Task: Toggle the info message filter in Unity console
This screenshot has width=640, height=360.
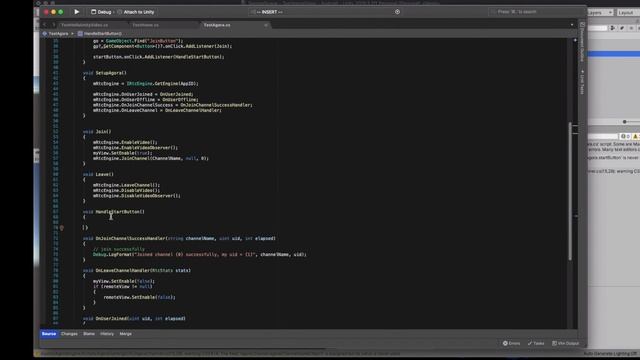Action: coord(624,136)
